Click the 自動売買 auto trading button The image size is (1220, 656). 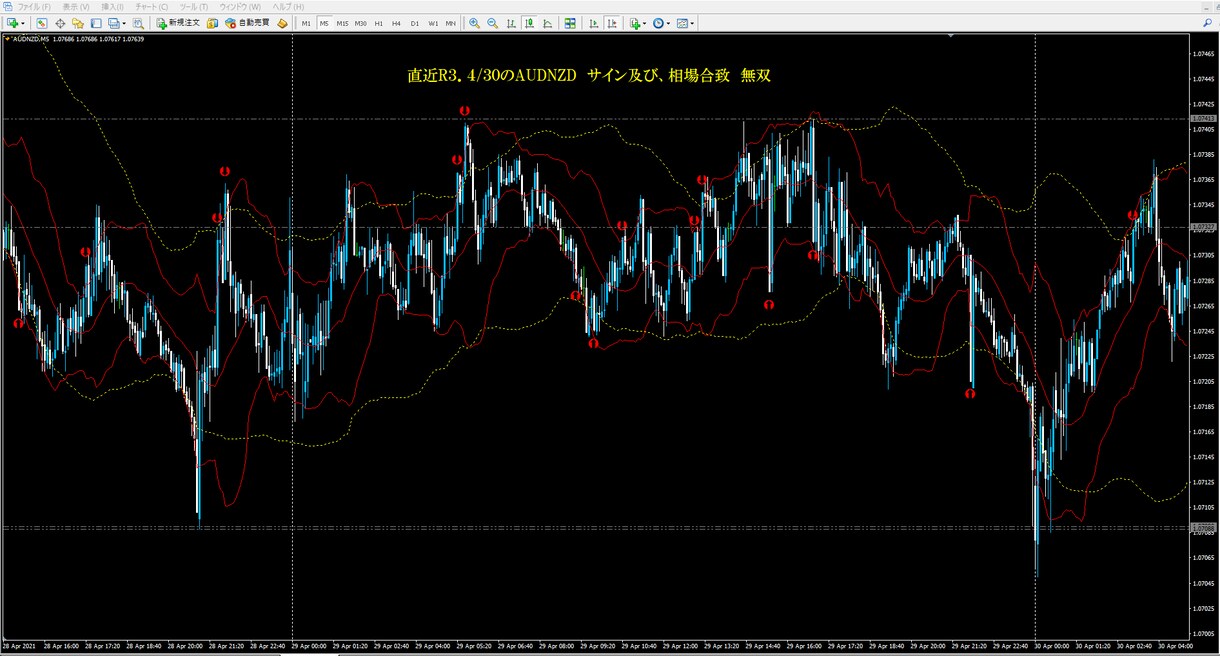coord(247,22)
